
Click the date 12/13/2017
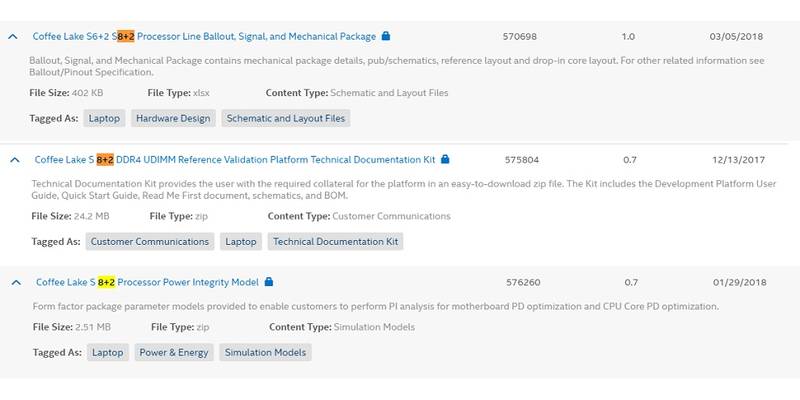coord(739,160)
